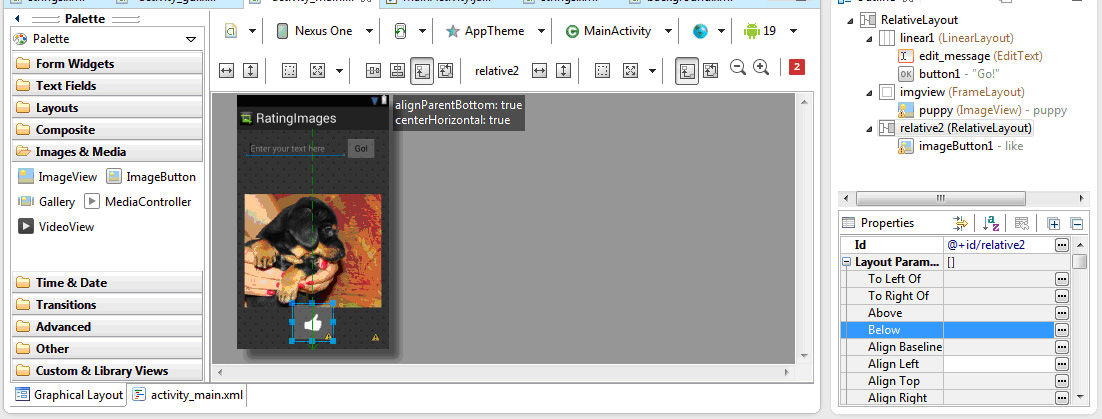Click the first gravity arrows icon
The image size is (1102, 419).
point(318,70)
